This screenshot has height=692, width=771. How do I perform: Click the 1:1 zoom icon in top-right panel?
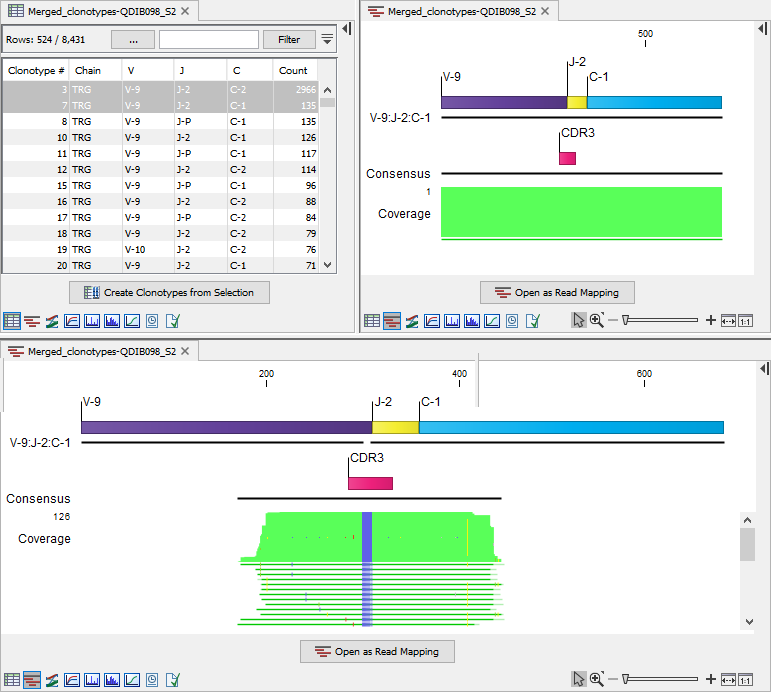pos(746,321)
